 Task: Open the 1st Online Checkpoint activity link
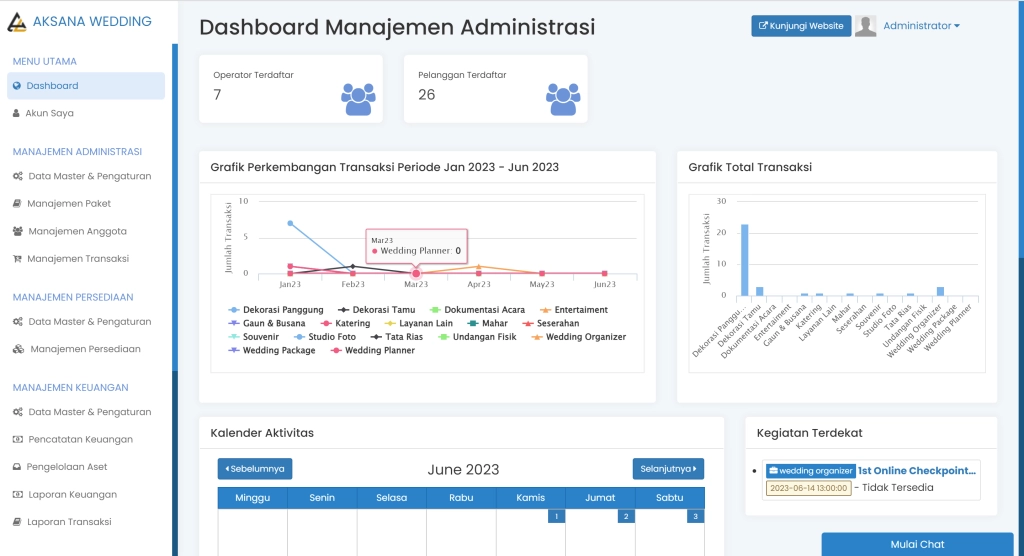tap(916, 470)
